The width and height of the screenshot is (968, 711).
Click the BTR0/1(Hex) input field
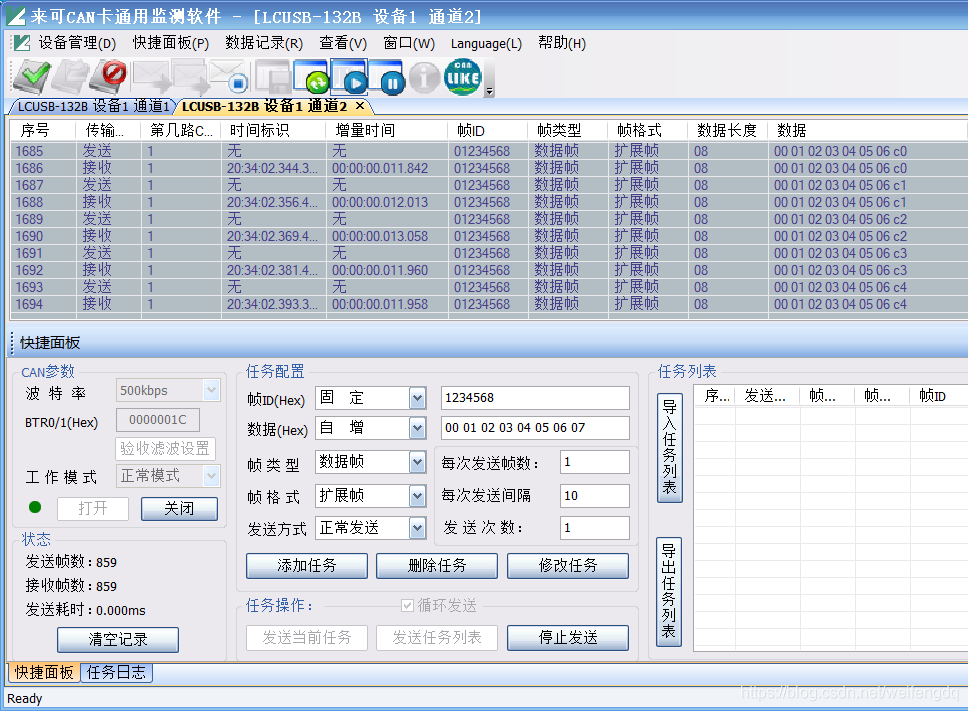click(158, 420)
